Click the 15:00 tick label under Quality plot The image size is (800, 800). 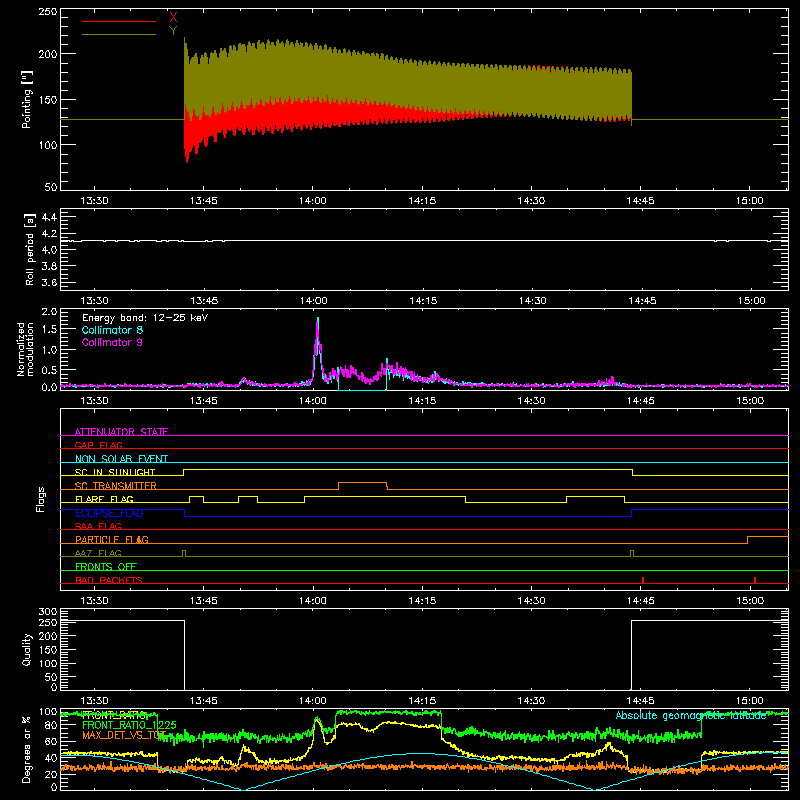click(x=750, y=701)
